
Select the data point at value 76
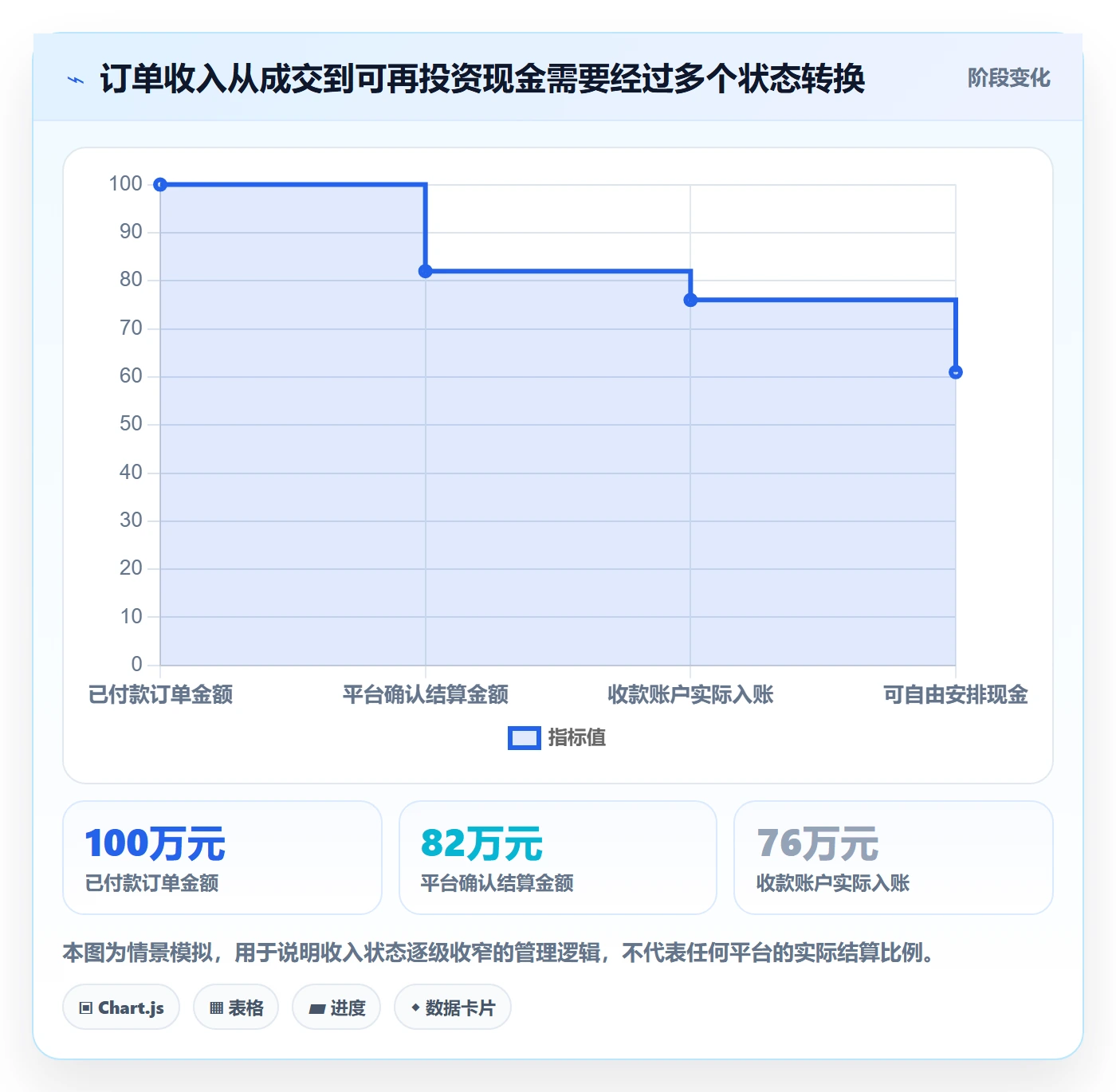point(690,300)
